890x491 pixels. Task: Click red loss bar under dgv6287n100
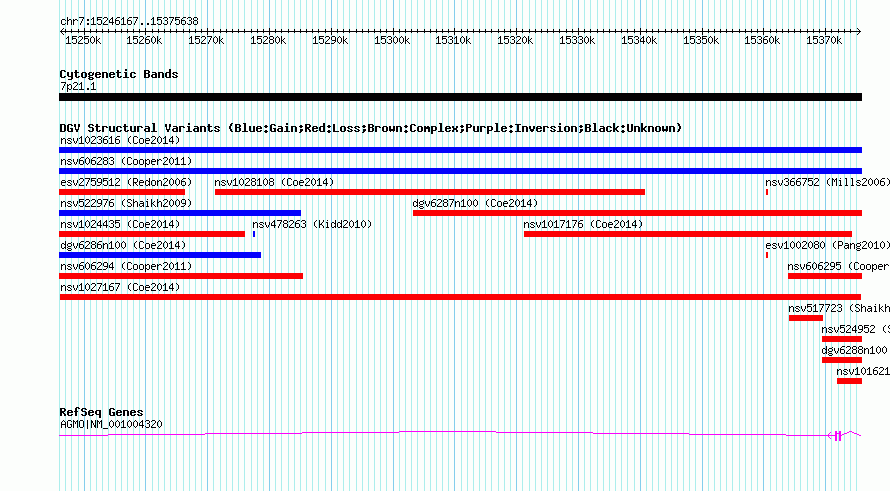(637, 213)
